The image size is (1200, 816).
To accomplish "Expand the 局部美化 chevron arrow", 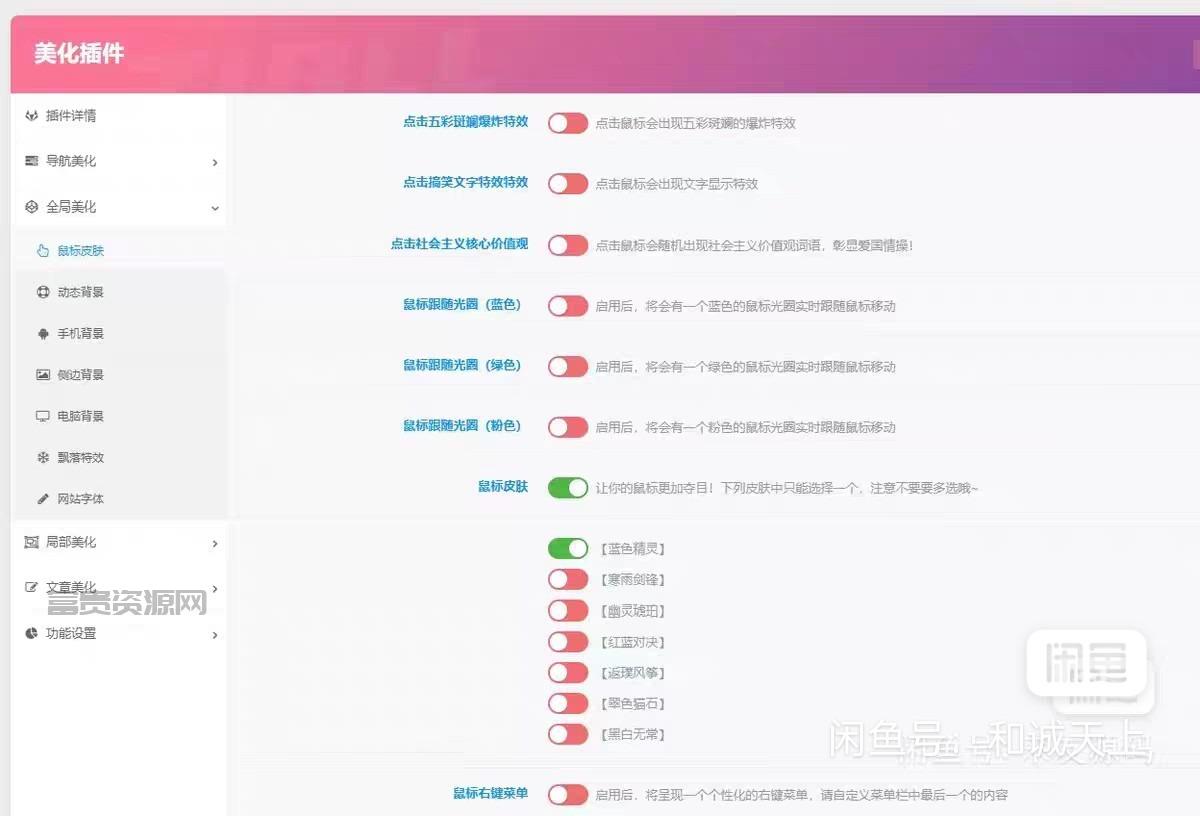I will [x=215, y=544].
